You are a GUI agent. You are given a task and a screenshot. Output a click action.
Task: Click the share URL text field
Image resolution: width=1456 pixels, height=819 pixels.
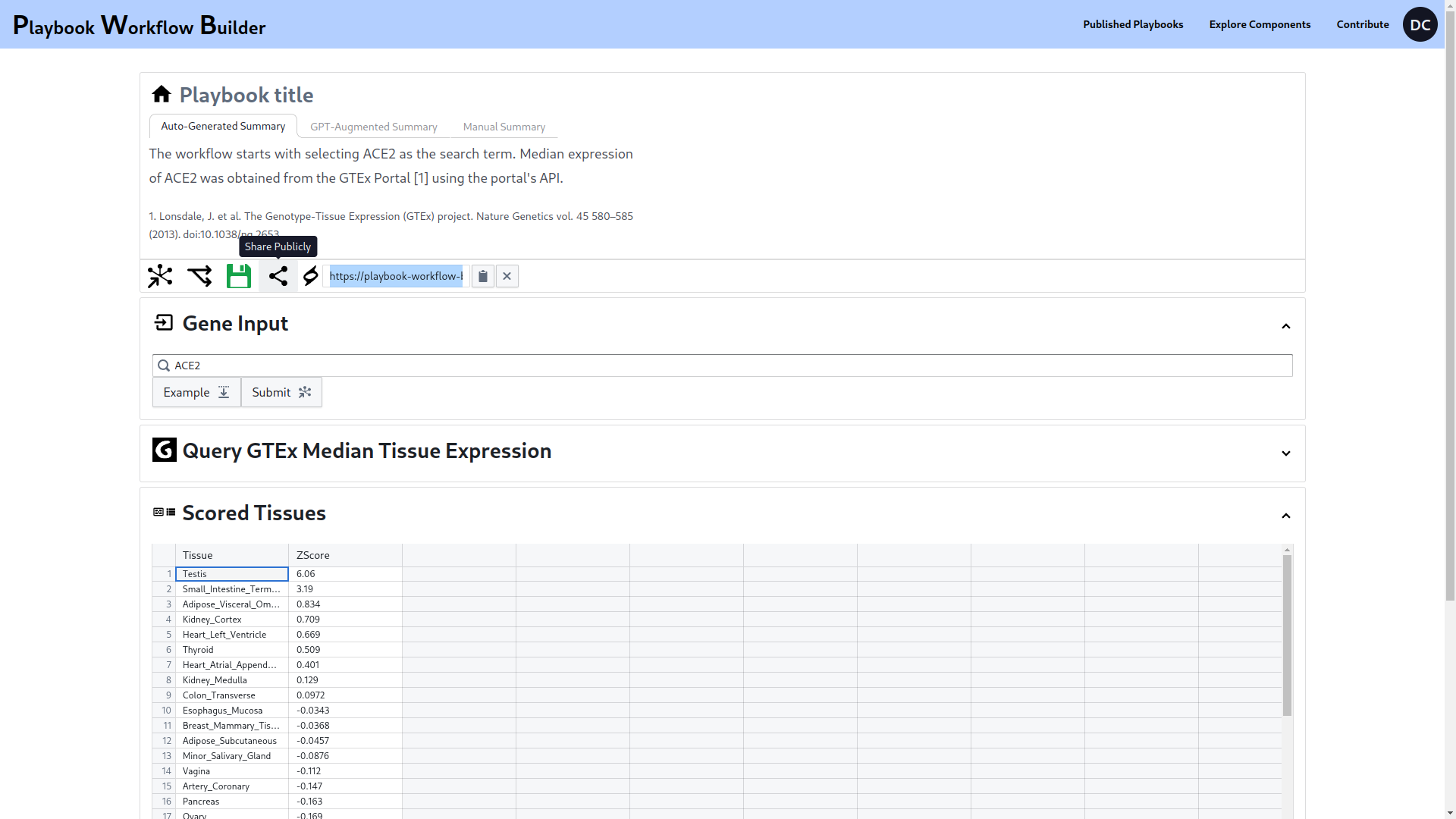click(x=396, y=276)
